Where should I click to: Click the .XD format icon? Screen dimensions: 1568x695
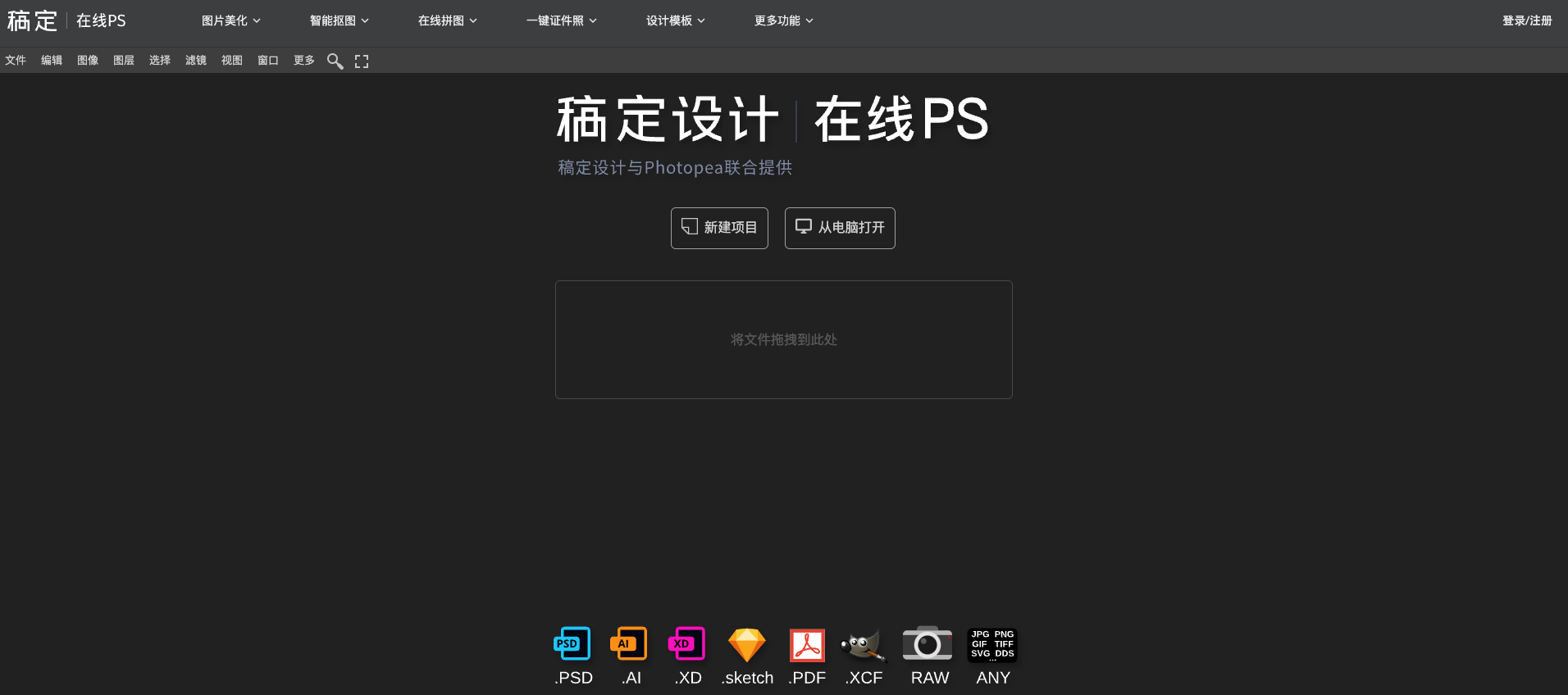(687, 644)
